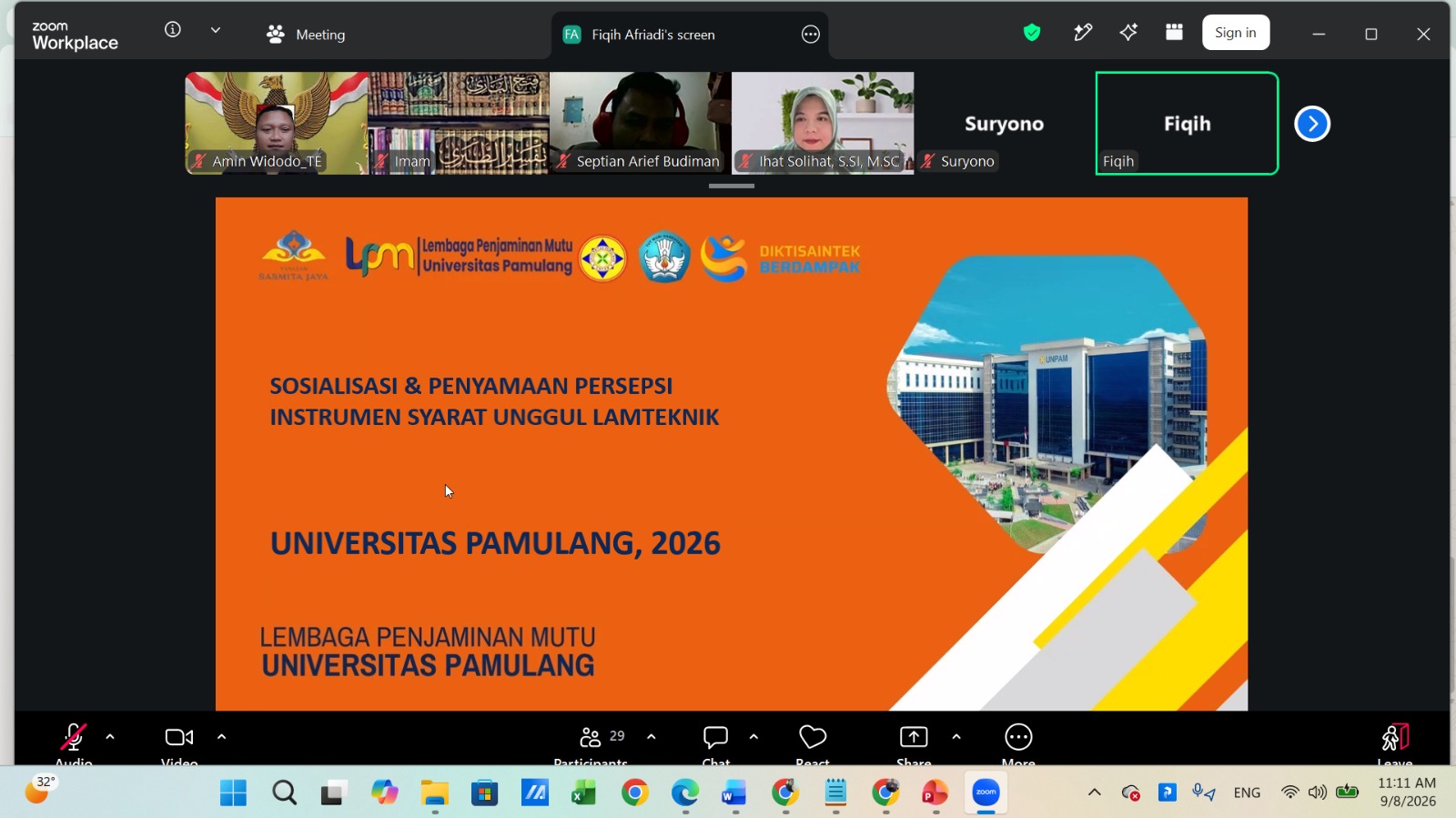
Task: Open Wi-Fi network settings in tray
Action: [1289, 793]
